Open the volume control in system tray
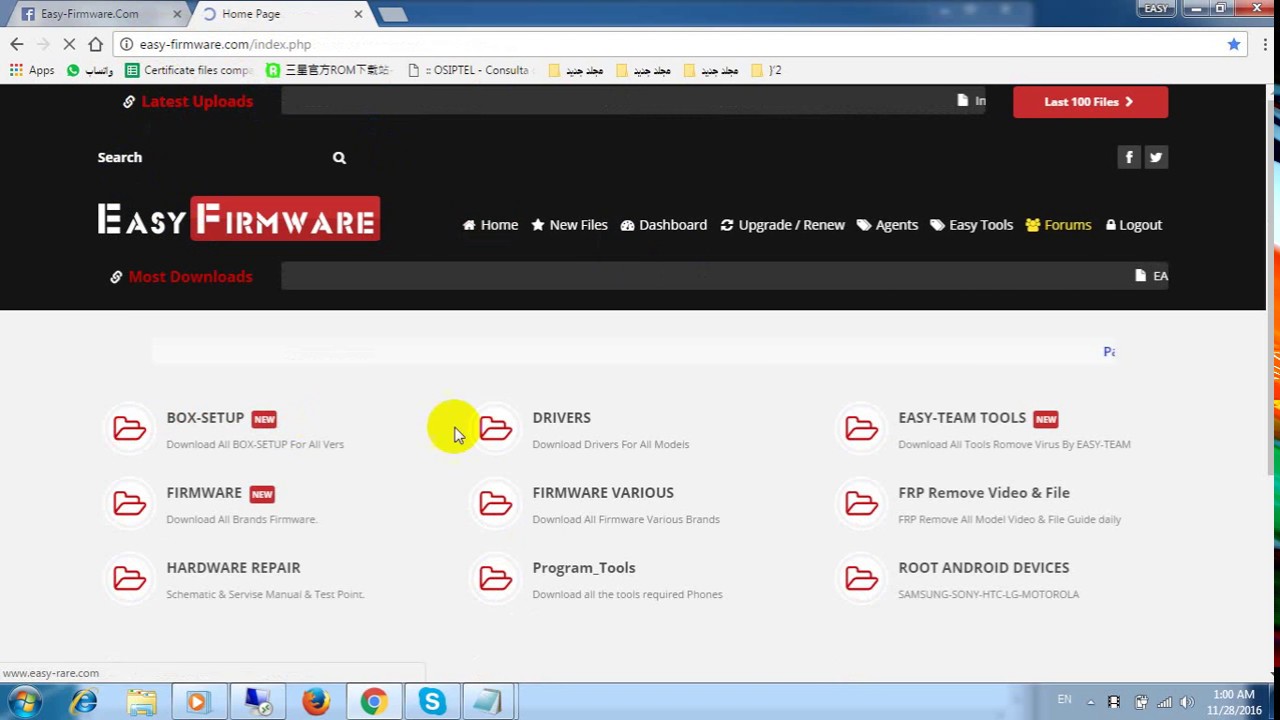Image resolution: width=1280 pixels, height=720 pixels. [1187, 702]
